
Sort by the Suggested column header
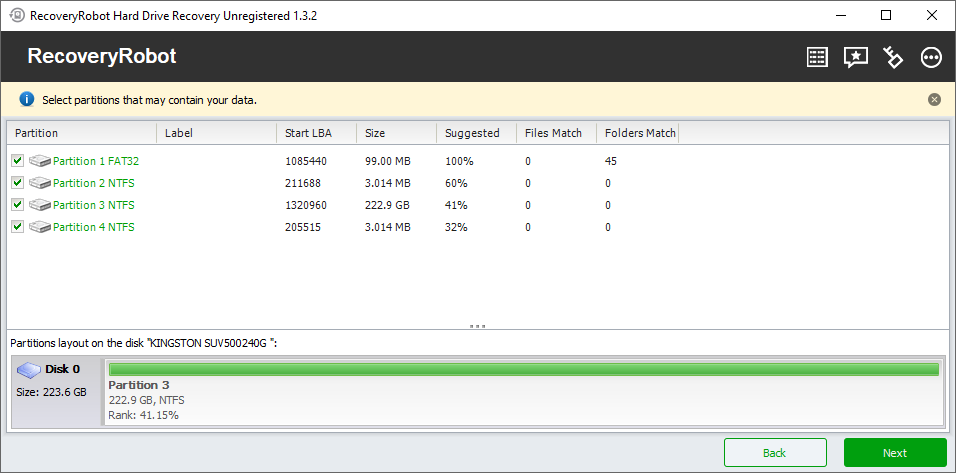472,133
